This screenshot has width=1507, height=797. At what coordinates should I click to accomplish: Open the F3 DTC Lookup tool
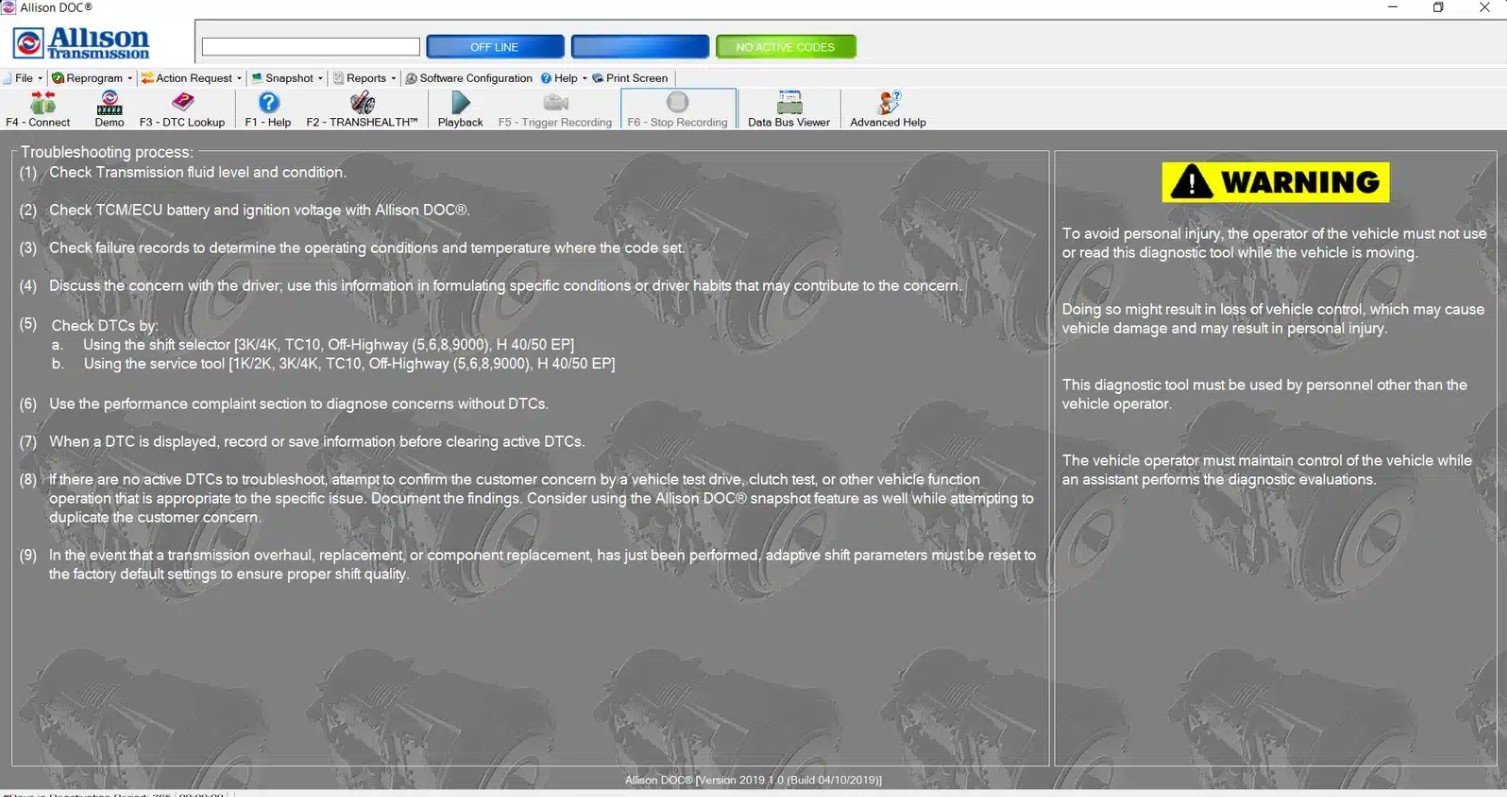click(183, 107)
